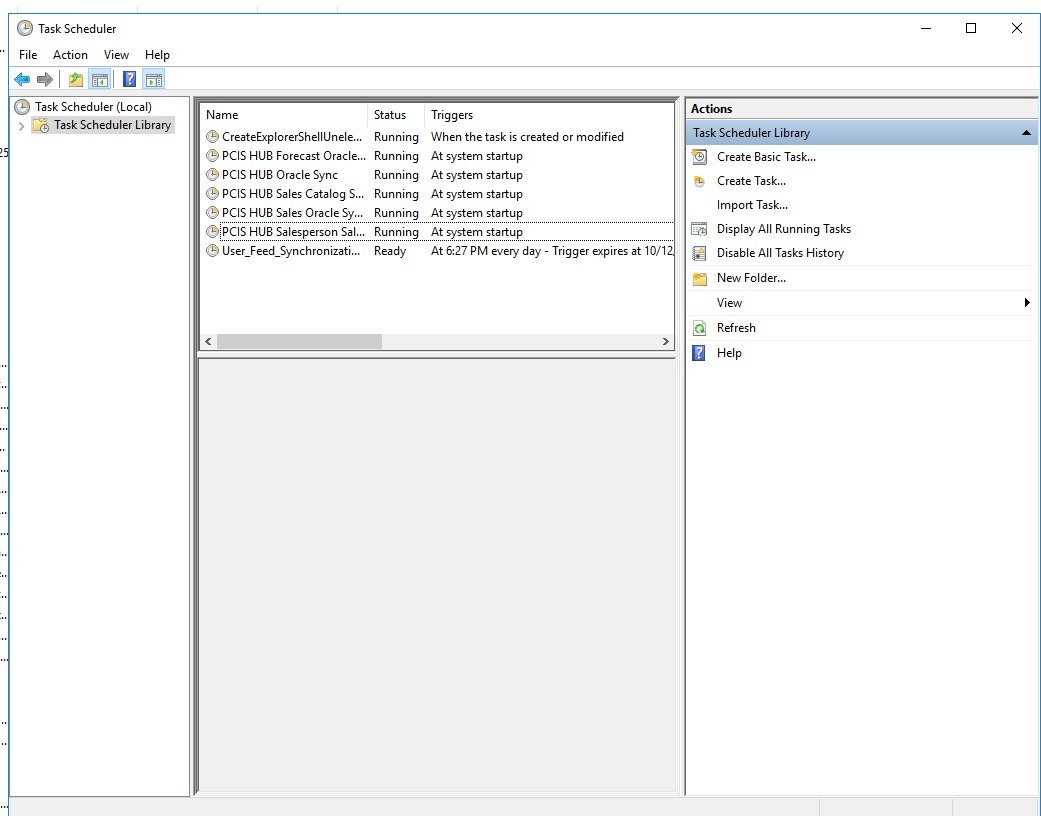Click the Up One Level folder icon
The image size is (1041, 816).
[x=76, y=80]
